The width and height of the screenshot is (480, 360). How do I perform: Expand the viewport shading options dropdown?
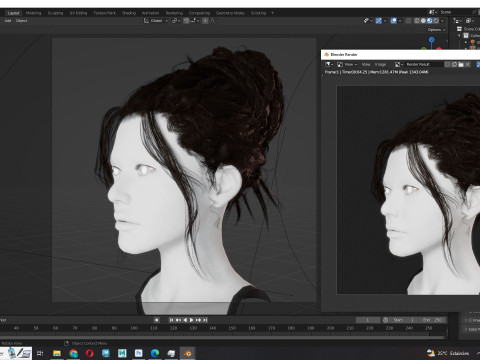coord(443,21)
